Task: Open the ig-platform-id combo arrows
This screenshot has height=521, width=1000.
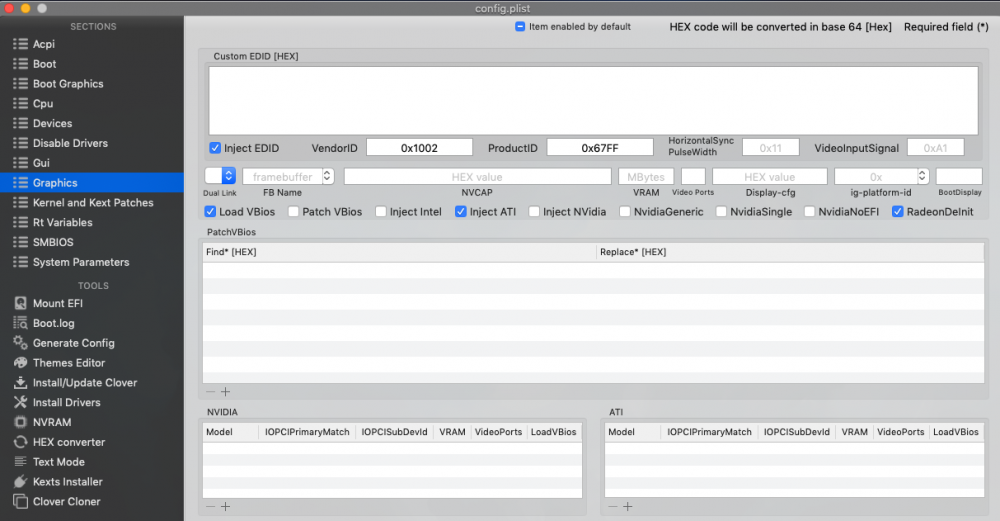Action: point(922,176)
